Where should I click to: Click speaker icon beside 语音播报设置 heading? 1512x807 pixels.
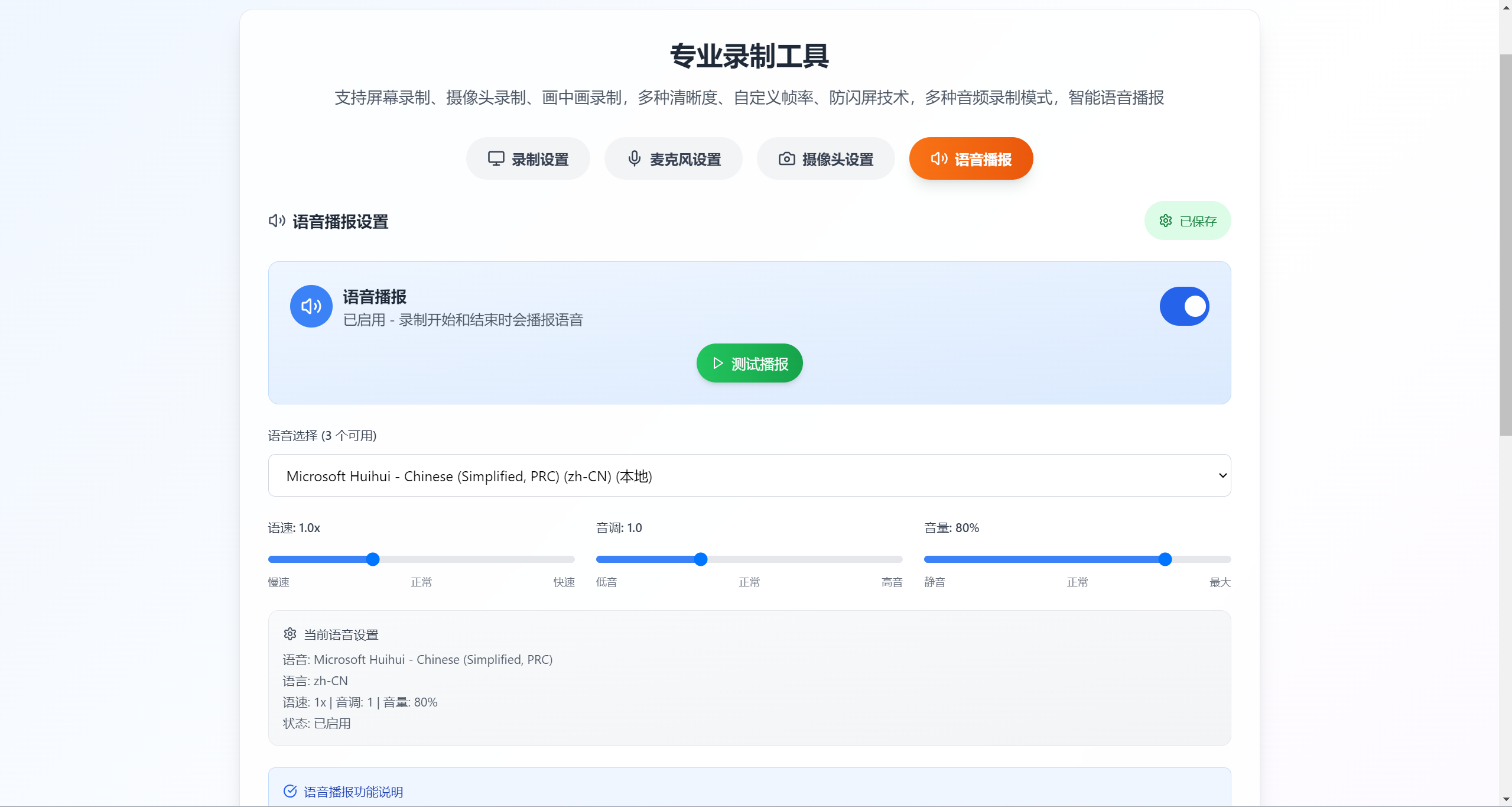[x=277, y=221]
